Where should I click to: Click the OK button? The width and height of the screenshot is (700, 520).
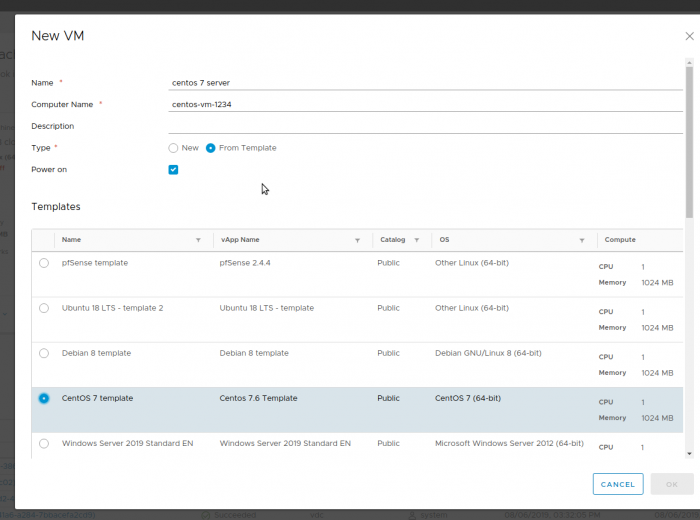[x=672, y=484]
